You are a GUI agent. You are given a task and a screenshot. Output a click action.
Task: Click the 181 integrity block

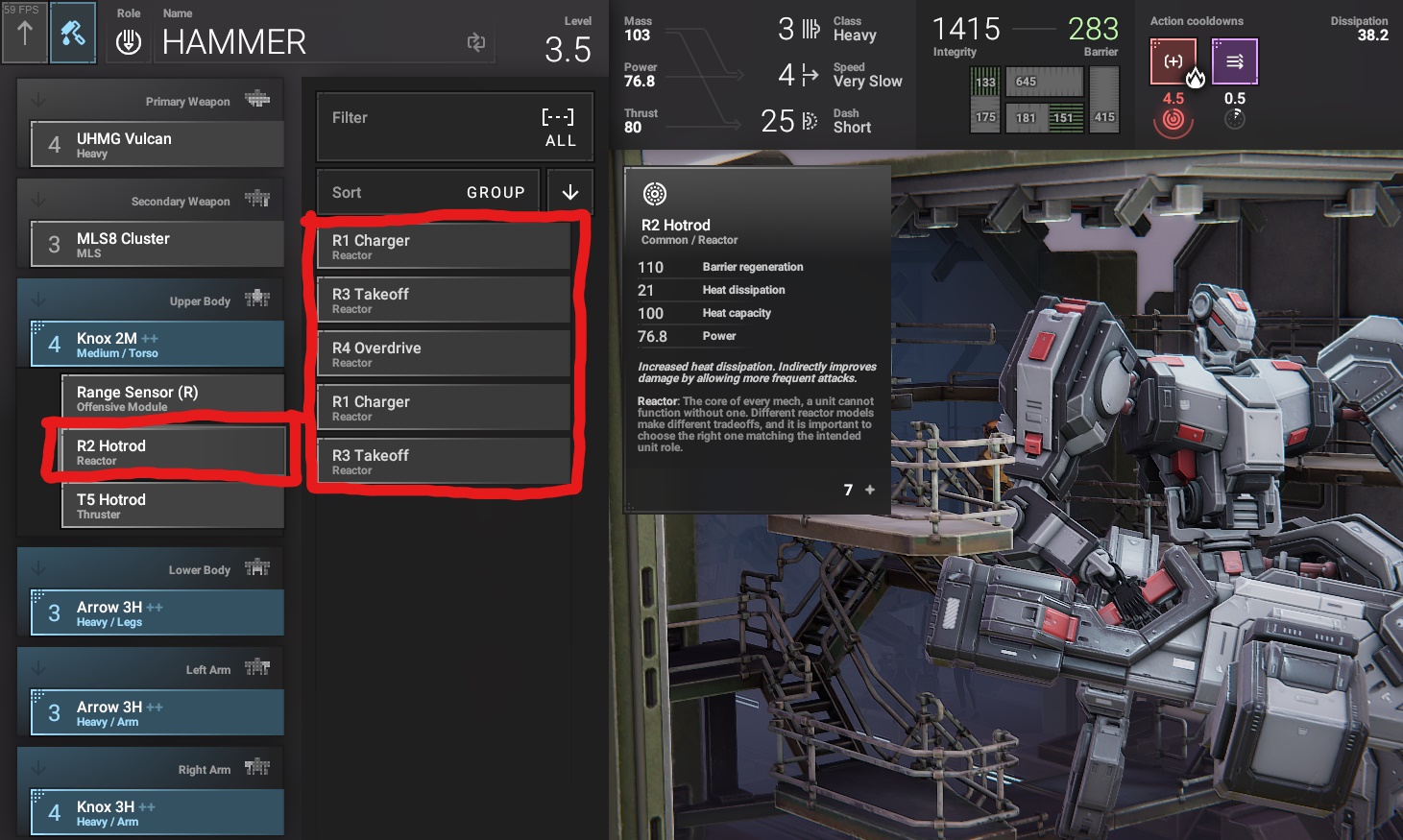pos(1026,118)
